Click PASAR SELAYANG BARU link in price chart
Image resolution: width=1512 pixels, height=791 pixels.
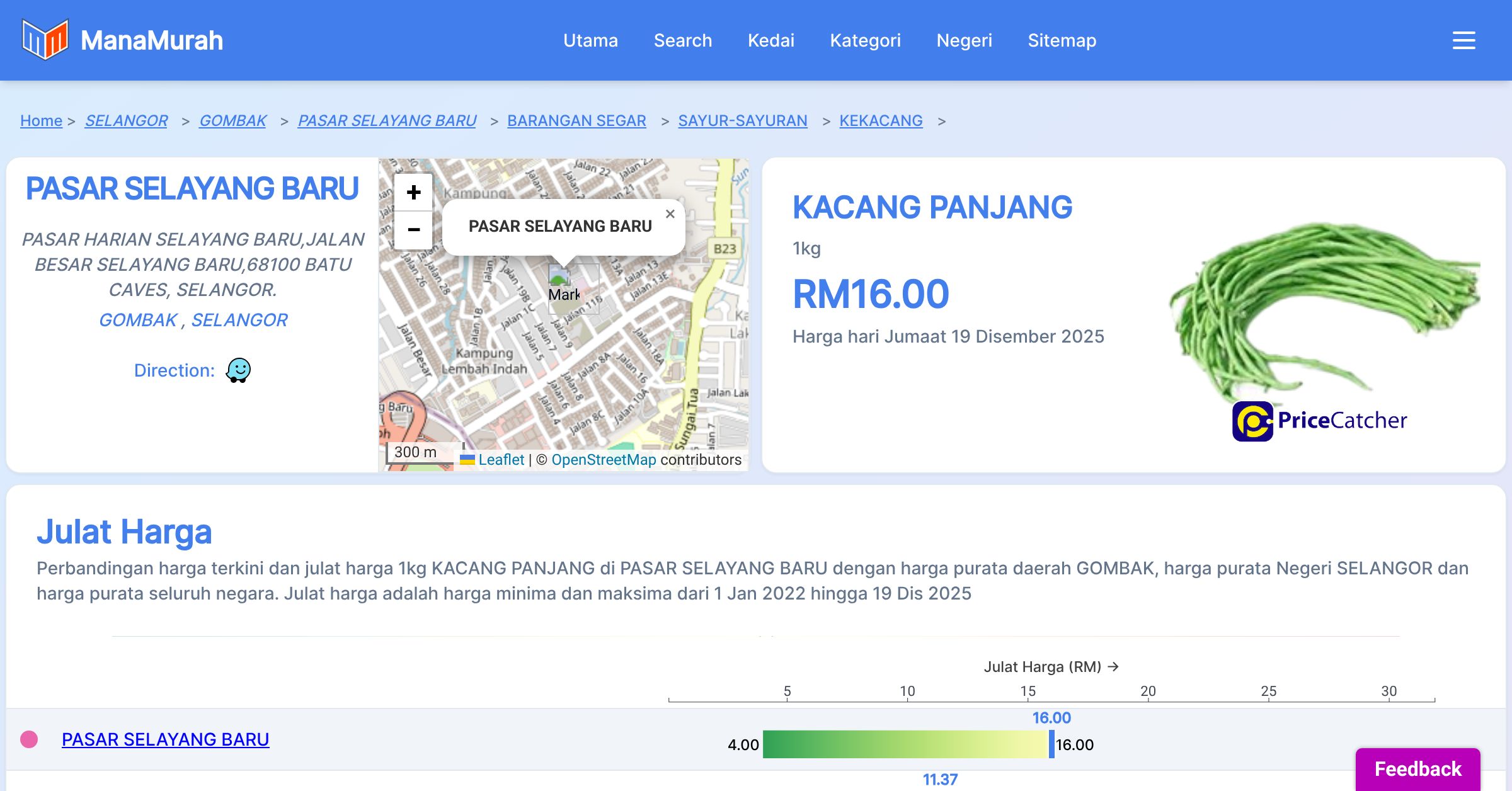[165, 739]
